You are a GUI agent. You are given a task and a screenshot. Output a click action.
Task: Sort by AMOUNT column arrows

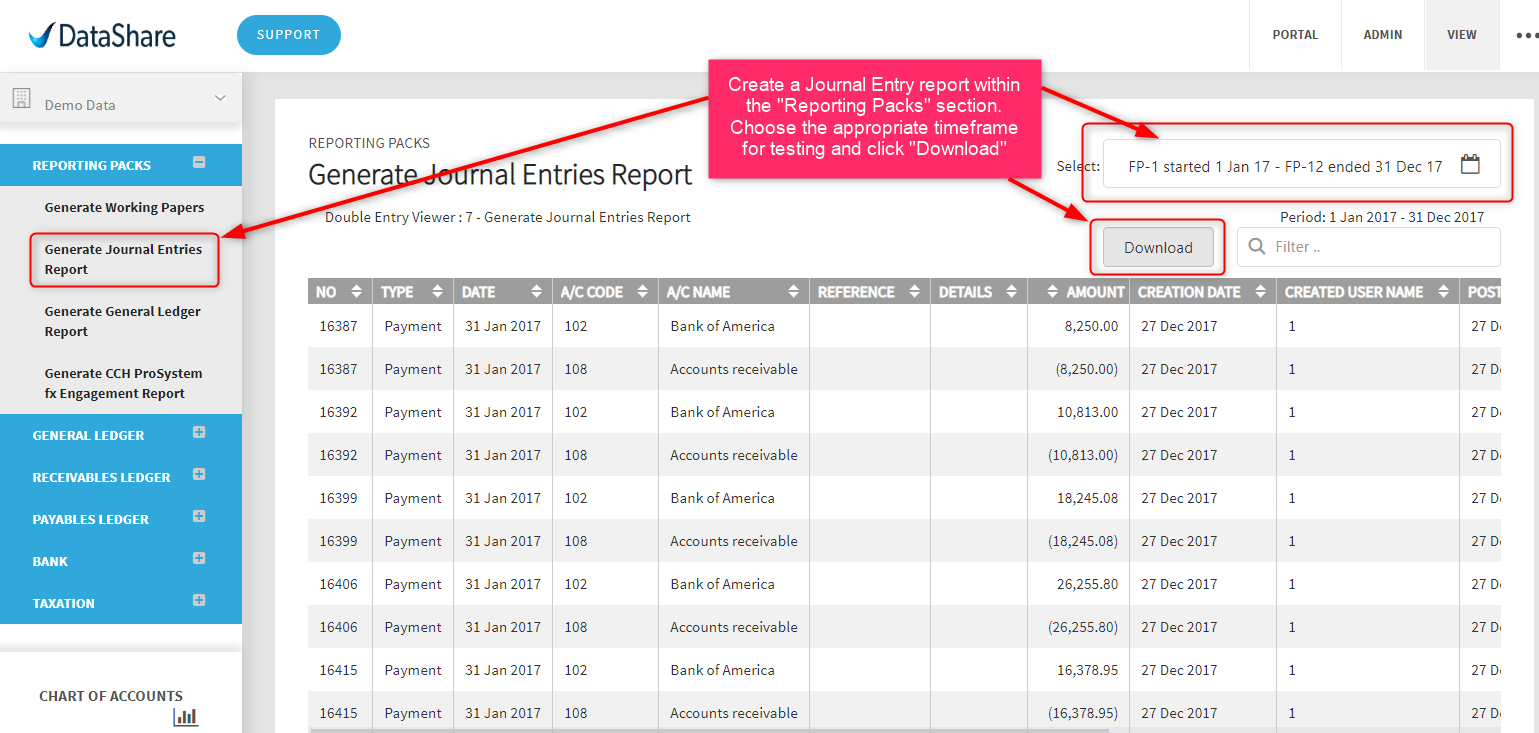(x=1052, y=292)
